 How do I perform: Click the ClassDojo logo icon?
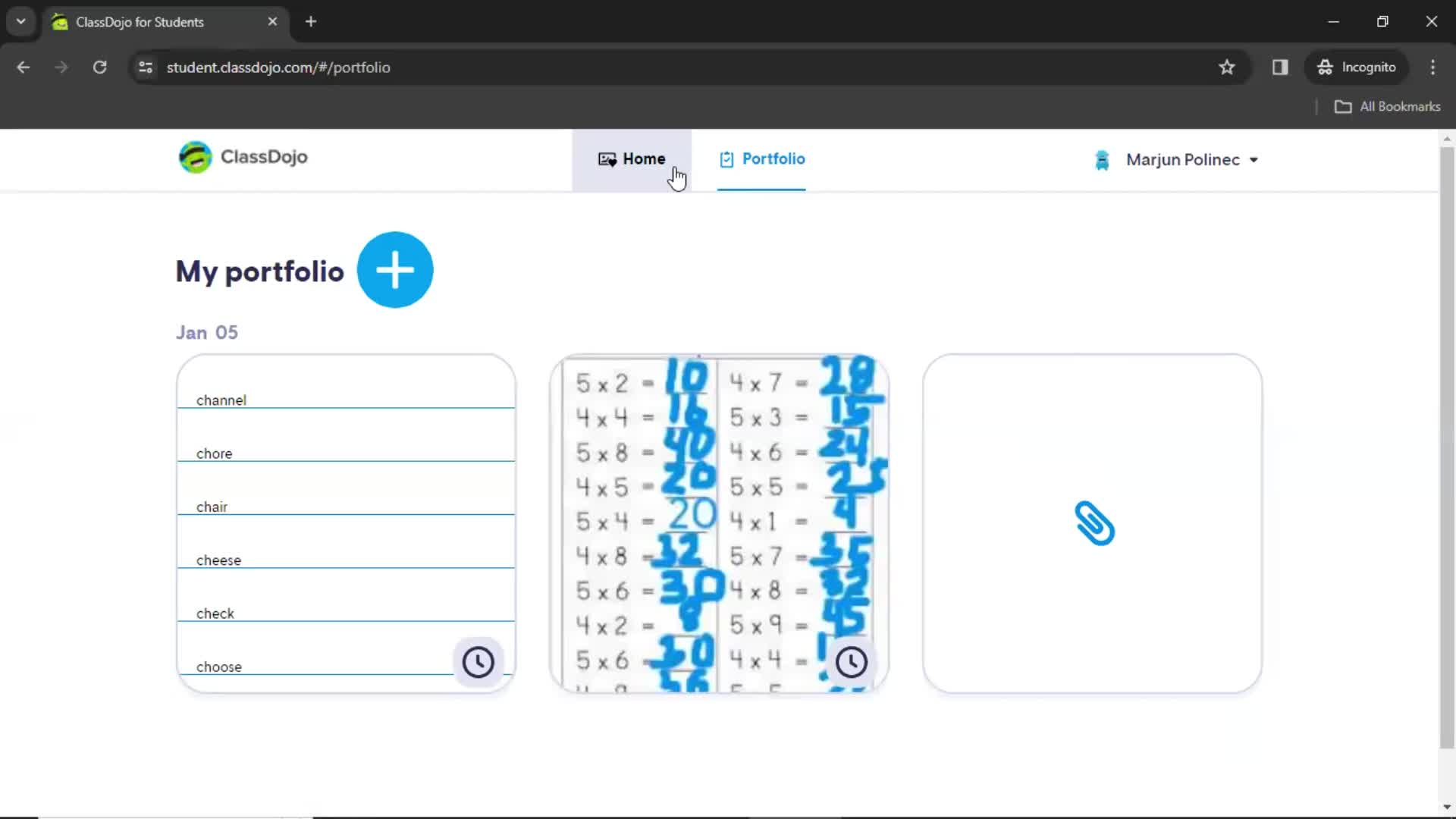tap(195, 157)
